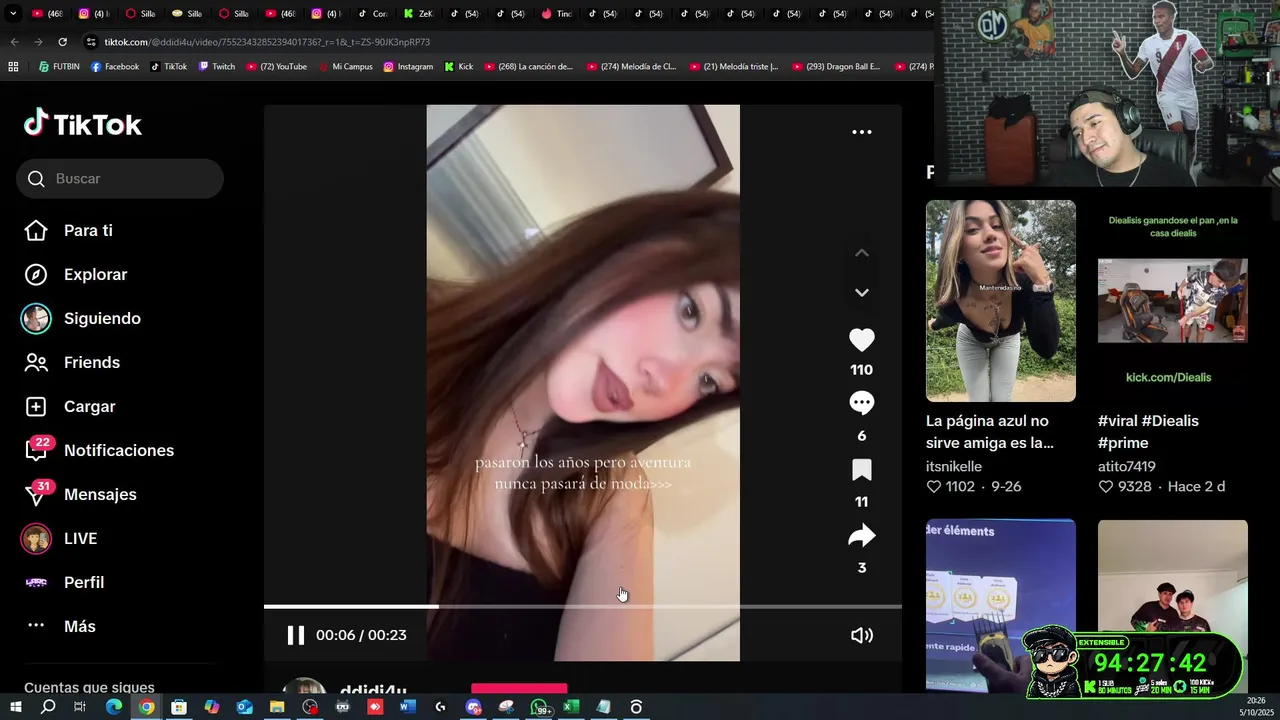Open the TikTok bookmark
Viewport: 1280px width, 720px height.
(169, 67)
